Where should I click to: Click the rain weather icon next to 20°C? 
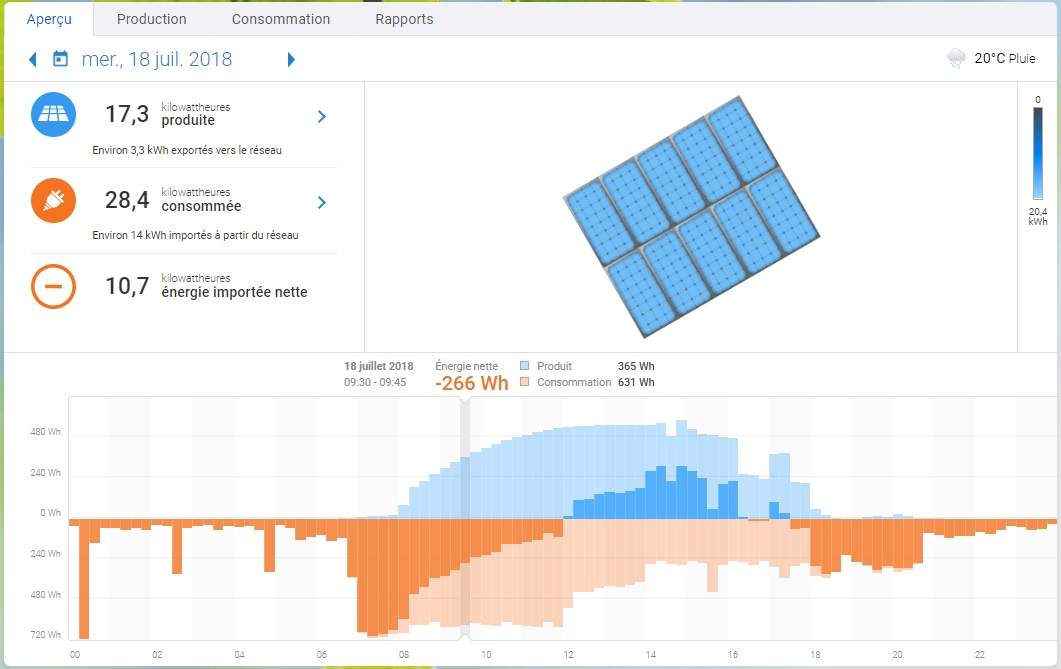click(x=956, y=58)
